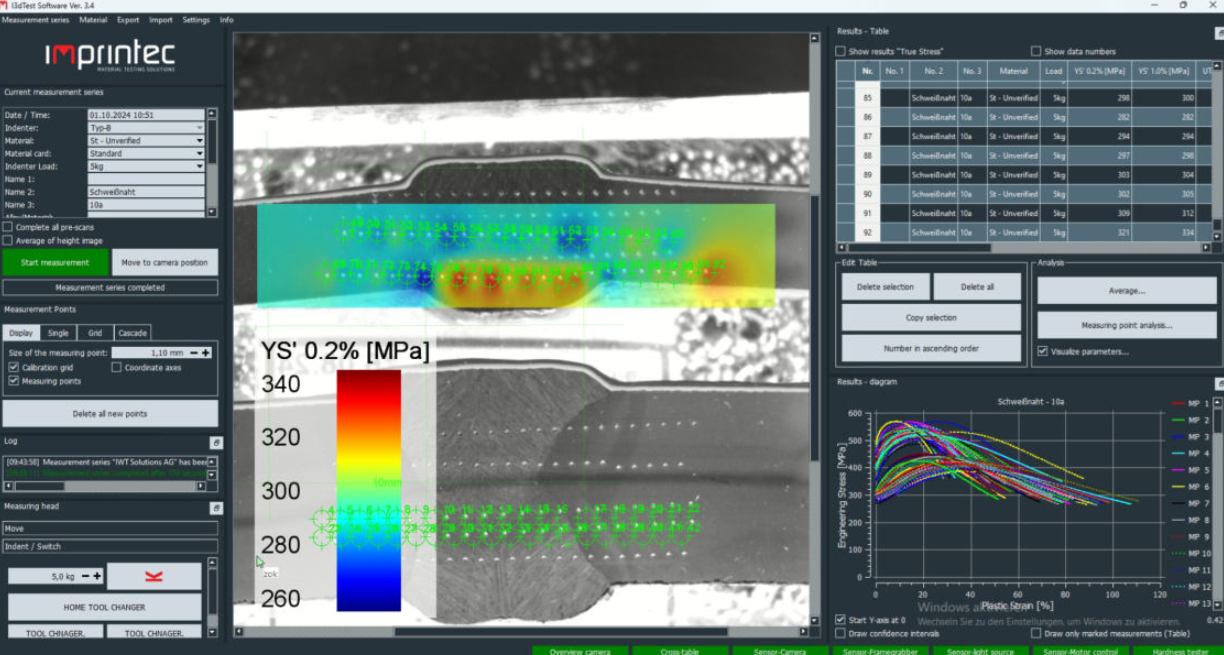Enable the Coordinate axes checkbox
Image resolution: width=1224 pixels, height=655 pixels.
117,368
